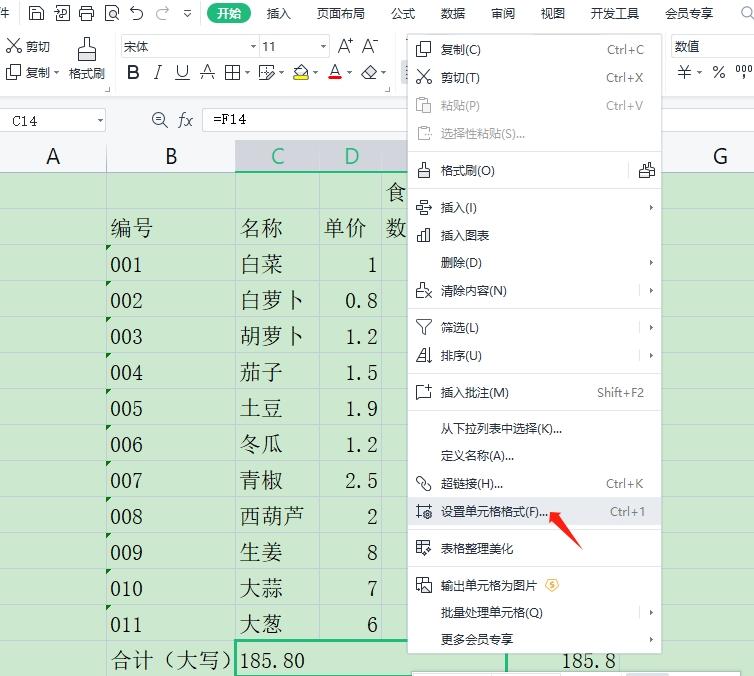The width and height of the screenshot is (754, 676).
Task: Expand 清除内容(N) submenu
Action: coord(651,290)
